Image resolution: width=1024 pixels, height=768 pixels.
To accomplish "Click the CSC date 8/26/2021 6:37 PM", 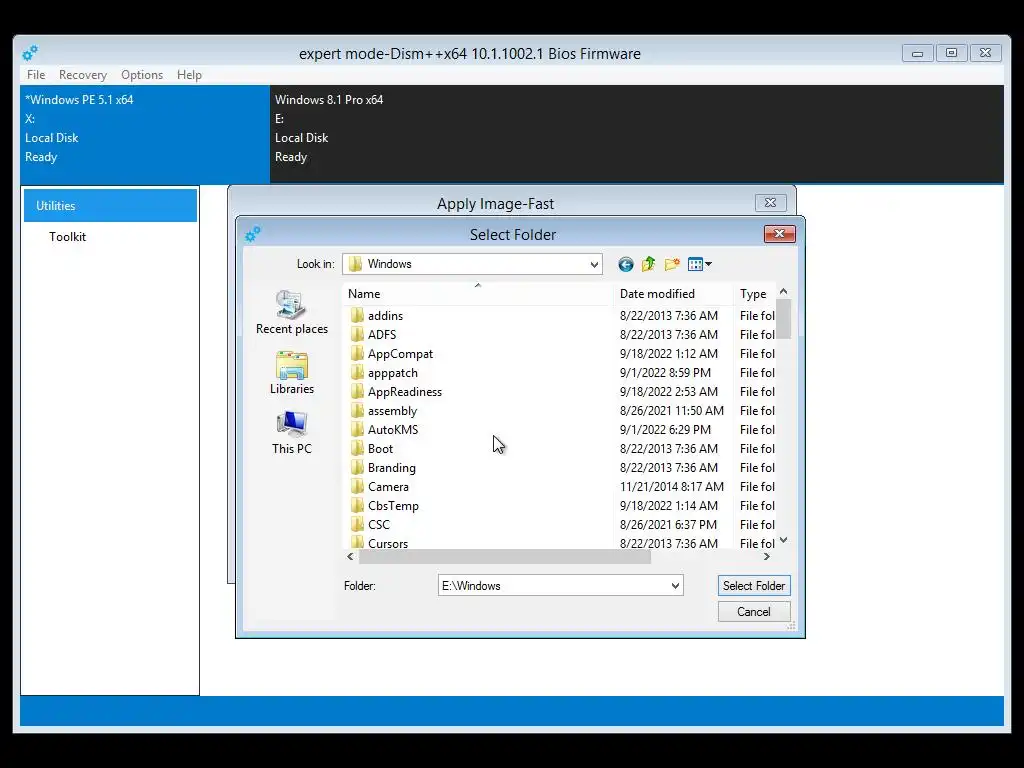I will pos(668,524).
